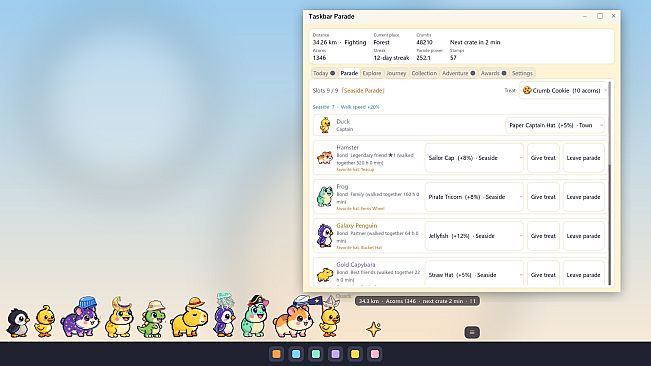
Task: Click Leave parade for Gold Capybara
Action: pos(583,274)
